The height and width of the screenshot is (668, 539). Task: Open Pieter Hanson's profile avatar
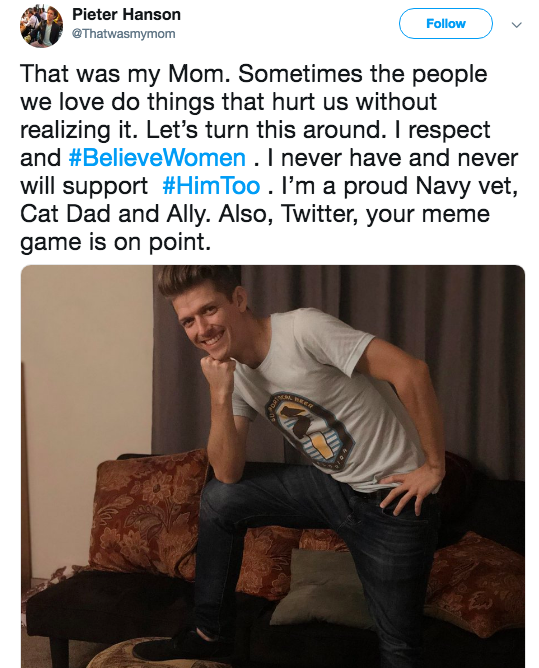[x=41, y=26]
